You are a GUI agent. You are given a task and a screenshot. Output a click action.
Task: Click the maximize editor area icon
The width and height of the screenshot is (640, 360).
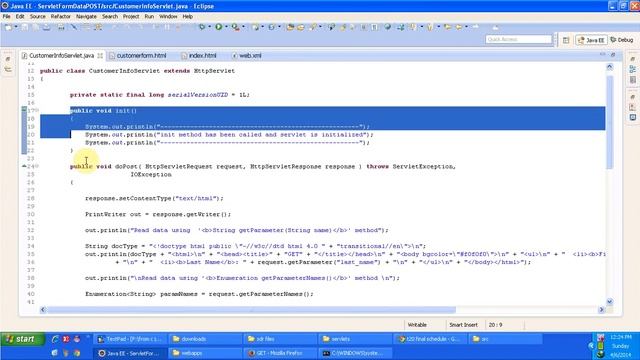[x=613, y=54]
